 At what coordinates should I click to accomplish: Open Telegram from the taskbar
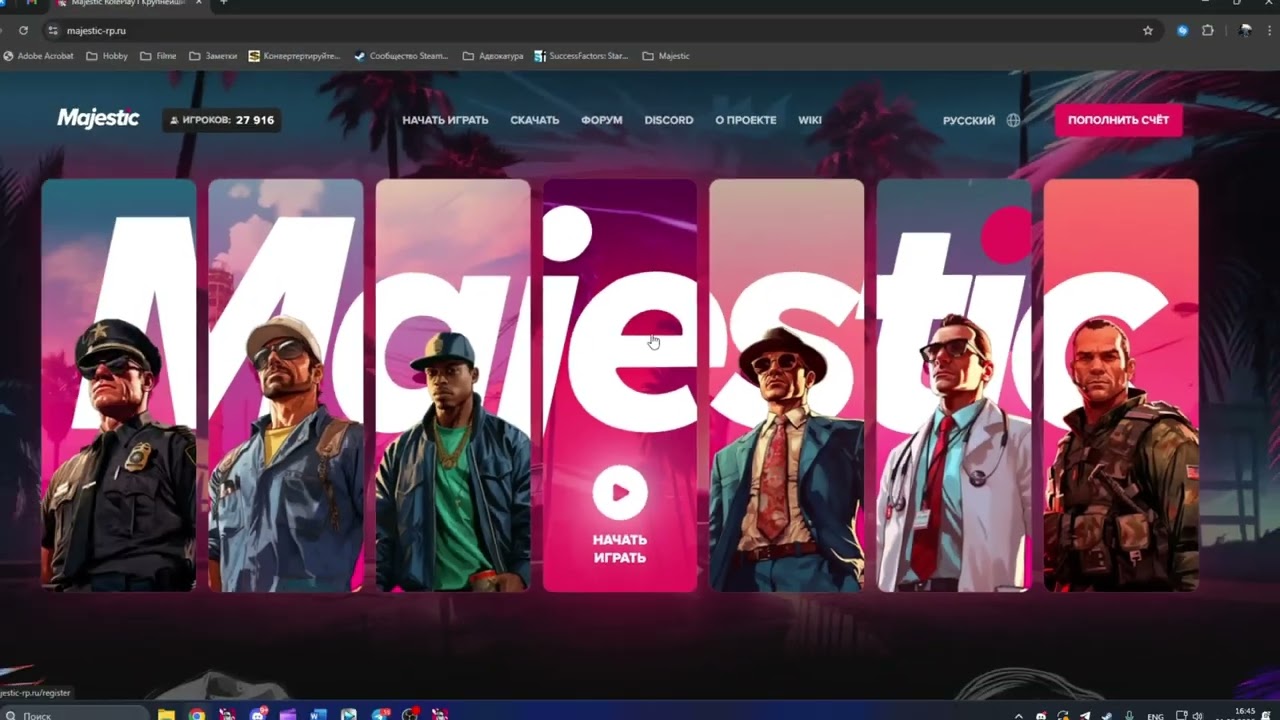click(379, 714)
